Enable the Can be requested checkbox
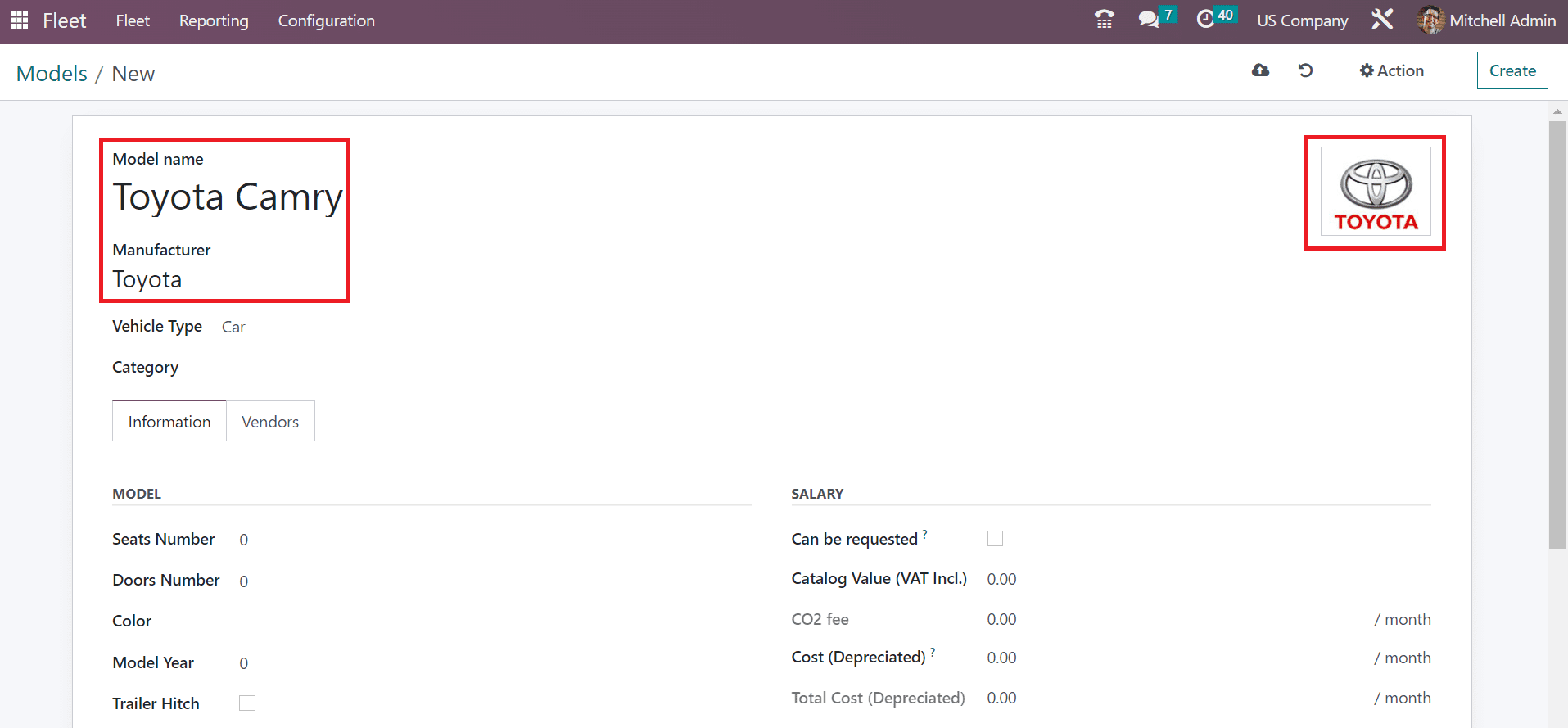 [x=995, y=539]
